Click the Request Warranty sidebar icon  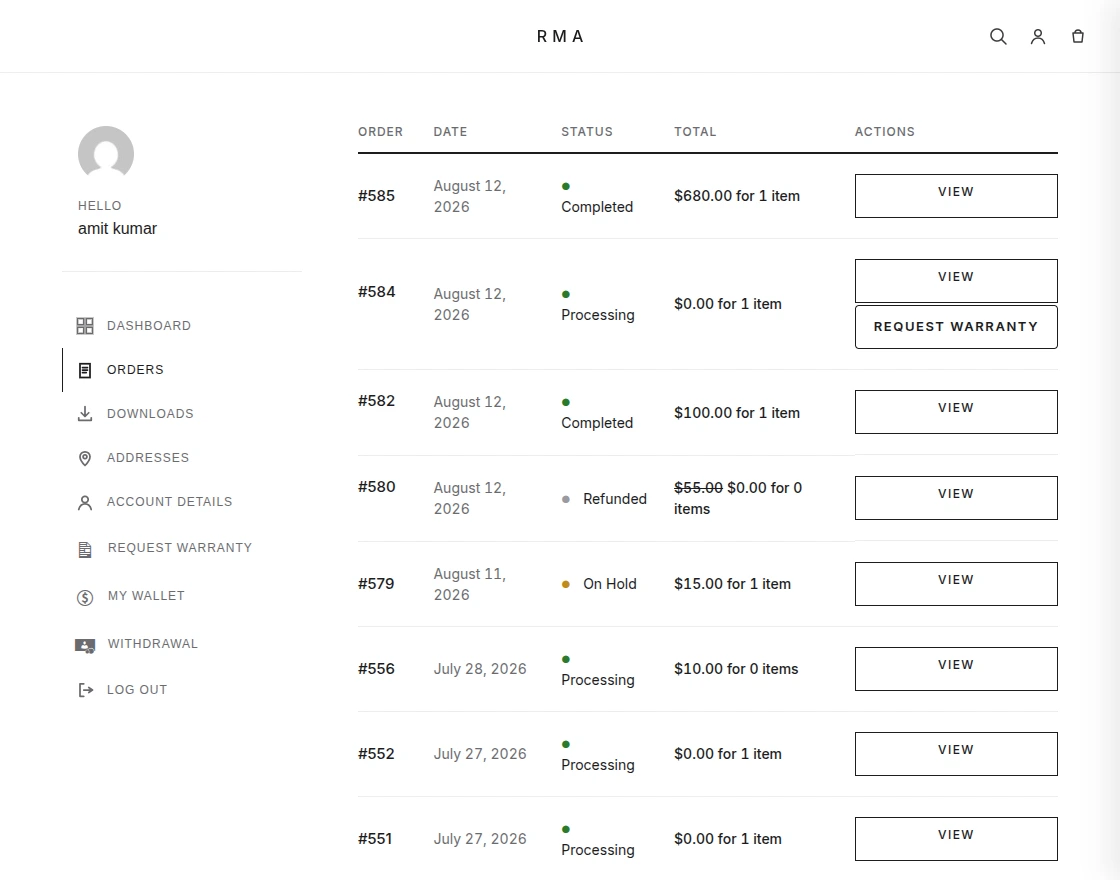(x=85, y=549)
